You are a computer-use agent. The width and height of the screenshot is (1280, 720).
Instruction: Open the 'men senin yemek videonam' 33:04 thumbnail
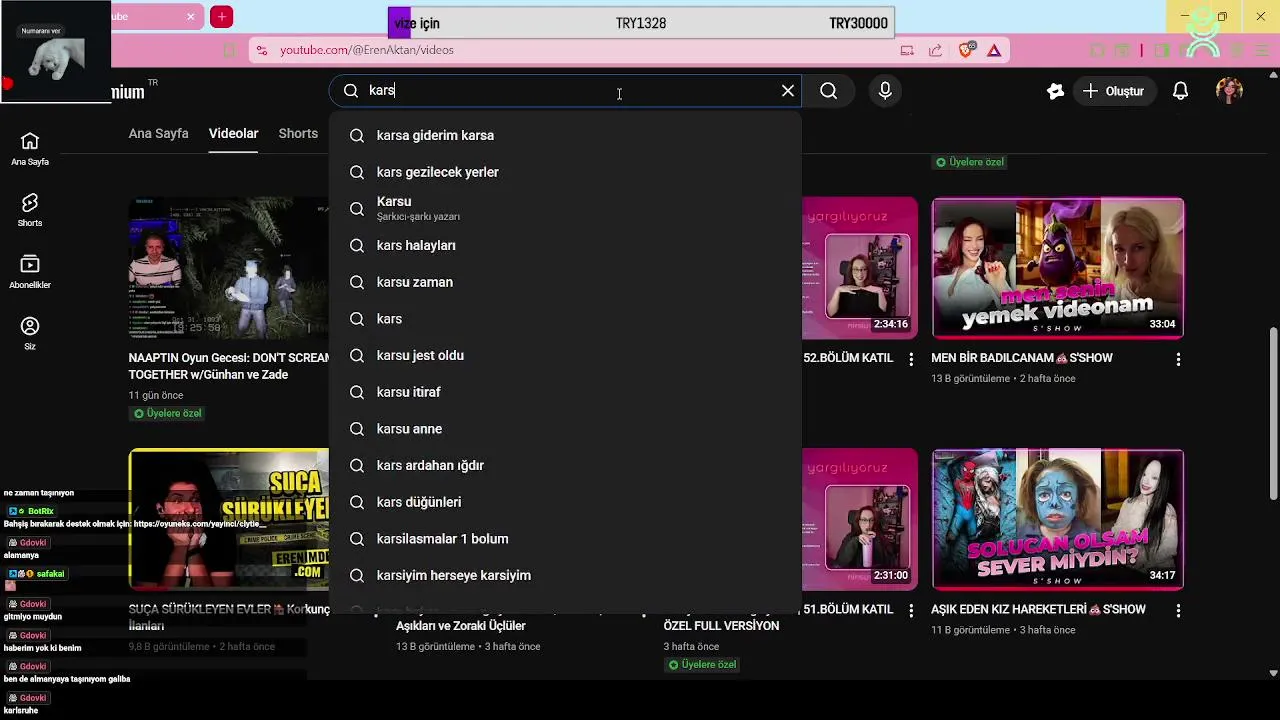(1058, 268)
